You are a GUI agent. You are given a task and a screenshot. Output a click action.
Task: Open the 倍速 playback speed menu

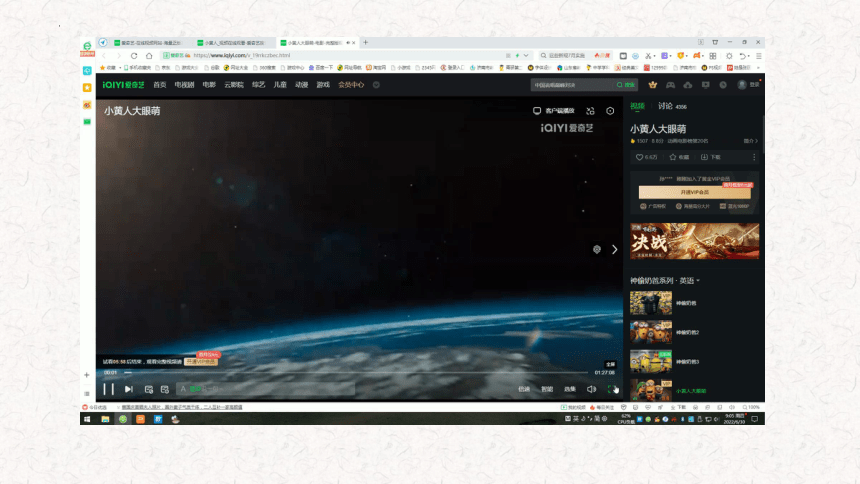[x=524, y=389]
